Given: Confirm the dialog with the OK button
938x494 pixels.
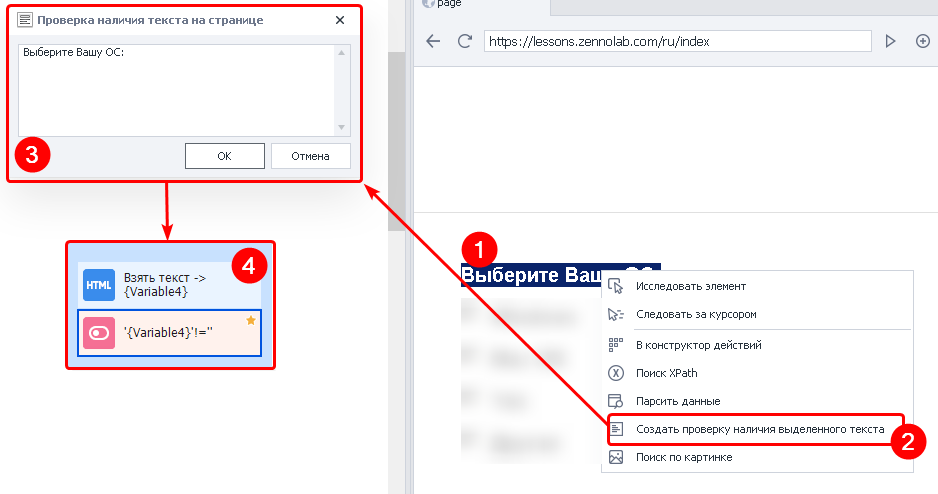Looking at the screenshot, I should pyautogui.click(x=224, y=156).
